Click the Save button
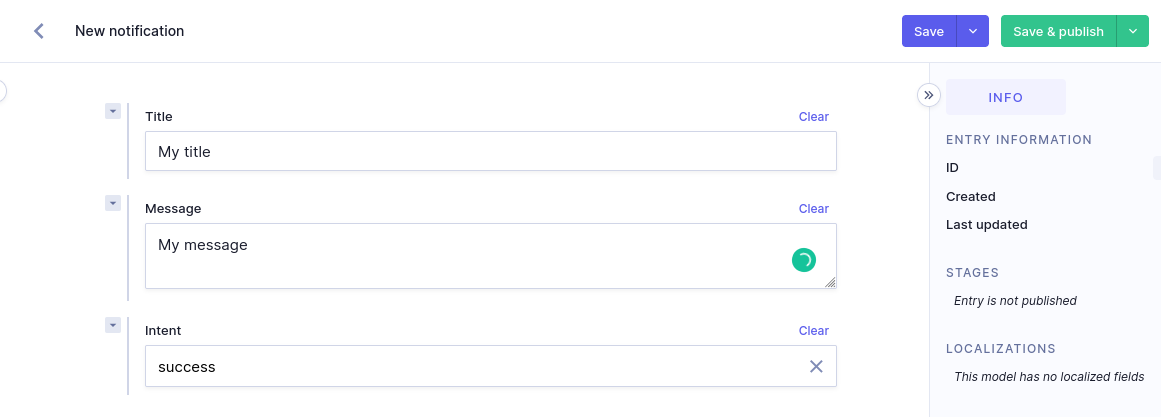Viewport: 1161px width, 417px height. coord(929,31)
